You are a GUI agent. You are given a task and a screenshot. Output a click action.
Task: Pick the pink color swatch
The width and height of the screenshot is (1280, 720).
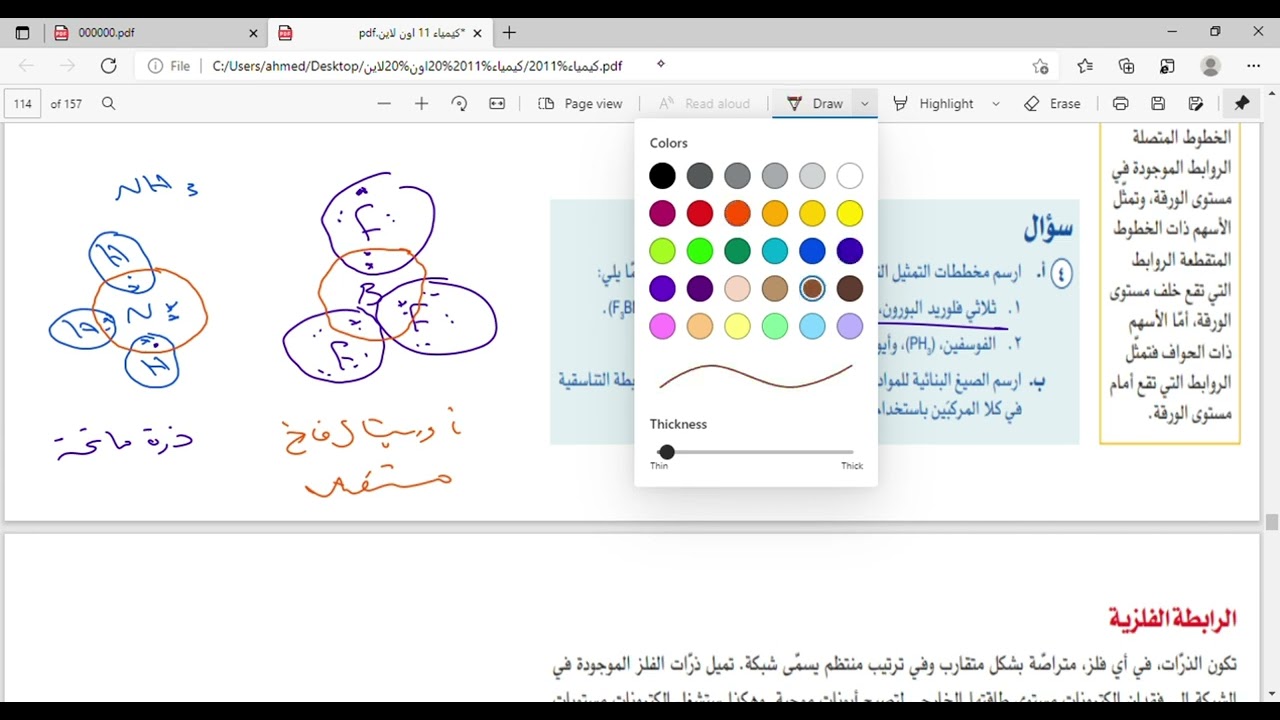point(662,326)
